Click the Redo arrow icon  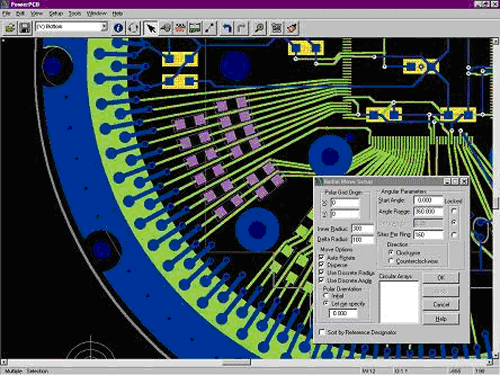coord(242,28)
